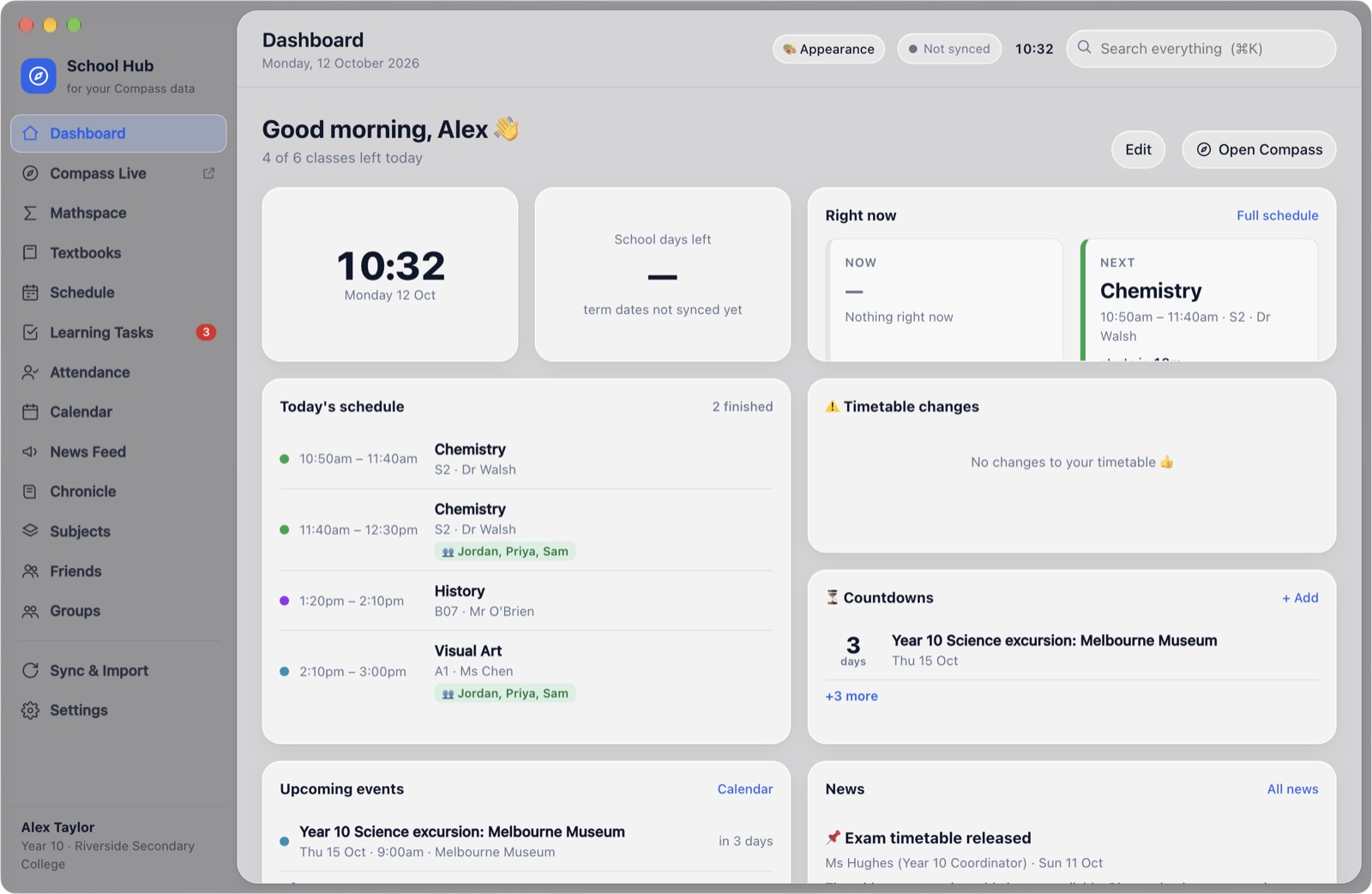Open Friends from the sidebar

point(118,571)
